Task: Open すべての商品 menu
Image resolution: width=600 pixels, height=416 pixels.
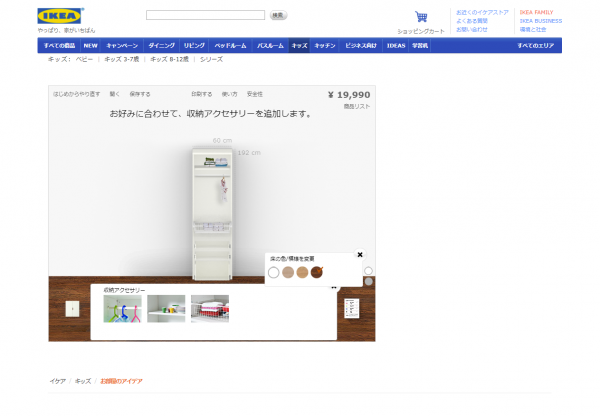Action: pos(59,46)
